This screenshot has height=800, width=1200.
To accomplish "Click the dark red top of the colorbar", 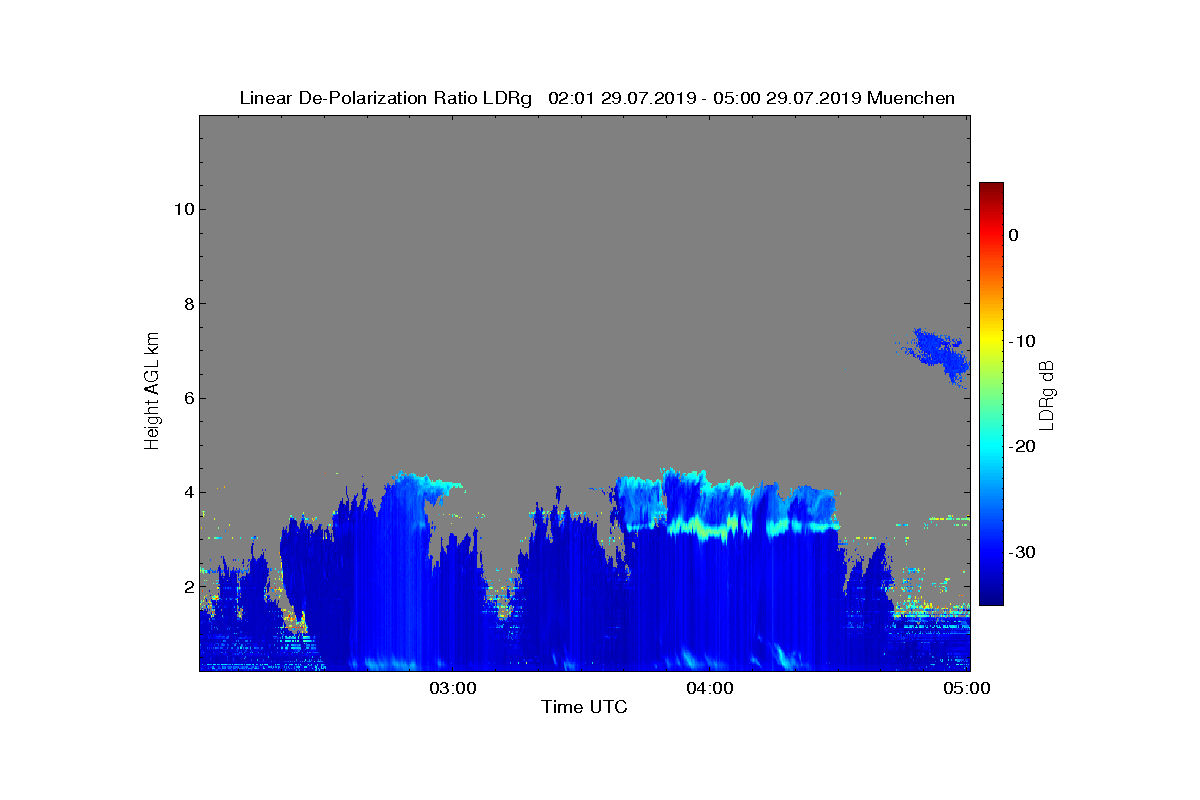I will click(991, 190).
